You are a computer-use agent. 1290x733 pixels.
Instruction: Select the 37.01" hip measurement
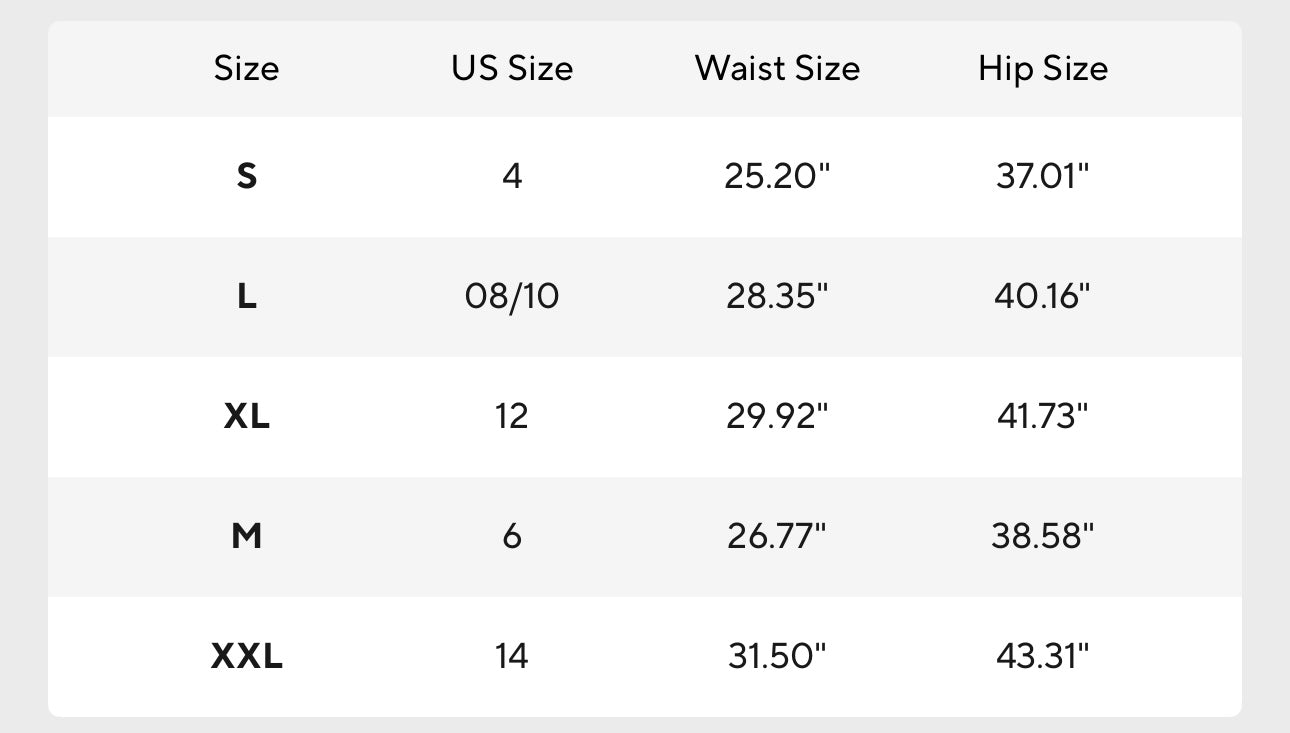click(1043, 176)
